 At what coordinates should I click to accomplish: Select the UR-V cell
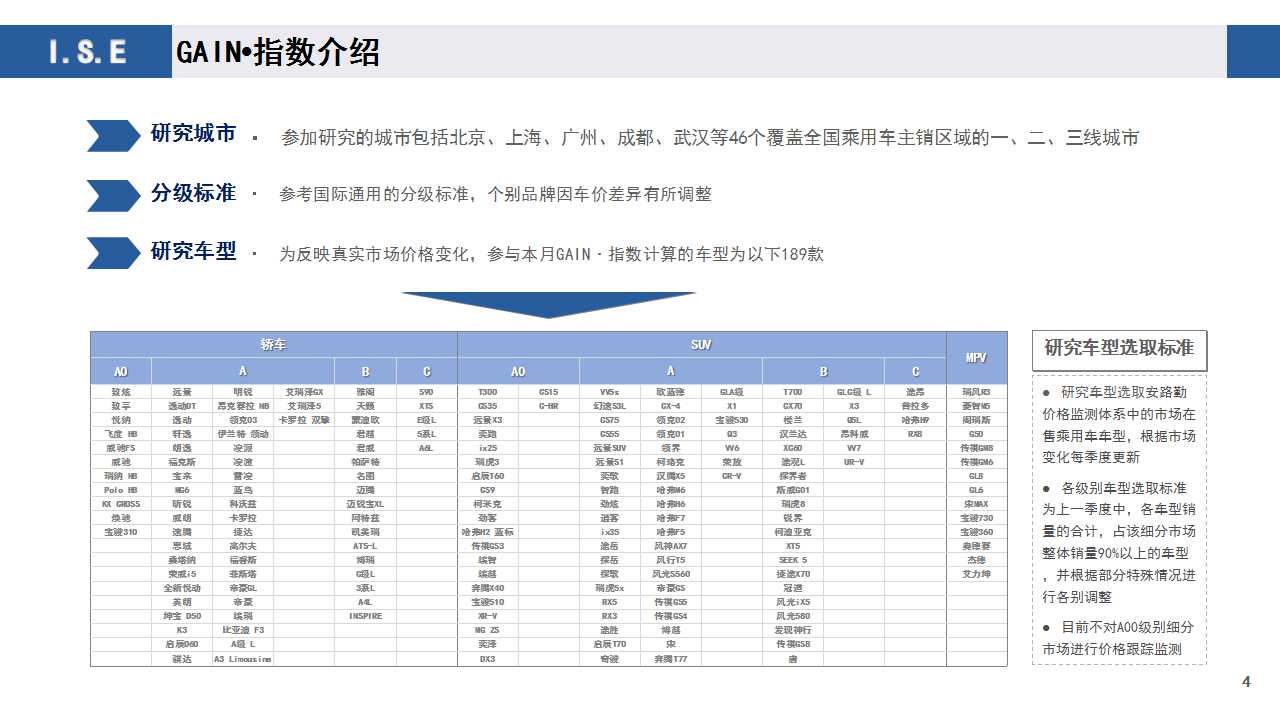tap(854, 462)
